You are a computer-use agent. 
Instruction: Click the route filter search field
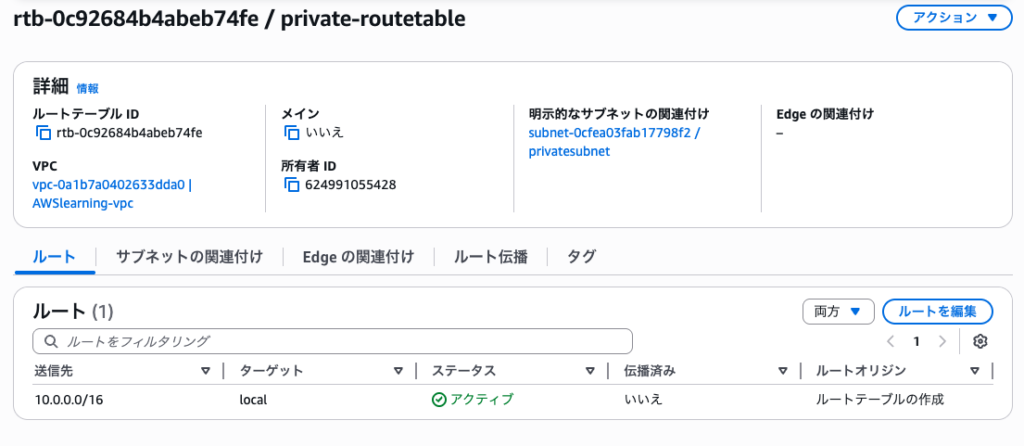click(x=333, y=341)
